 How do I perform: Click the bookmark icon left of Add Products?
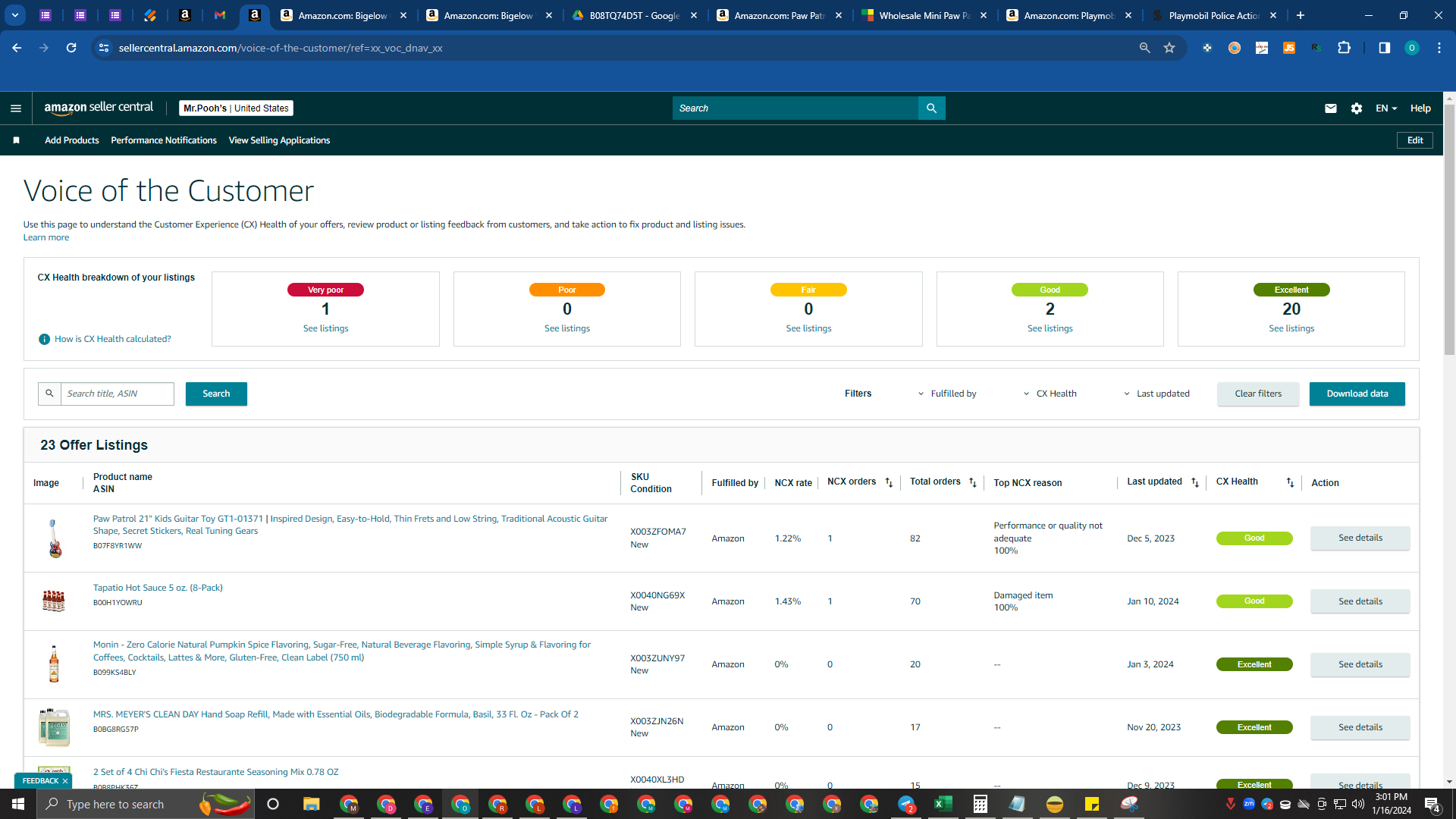tap(17, 140)
